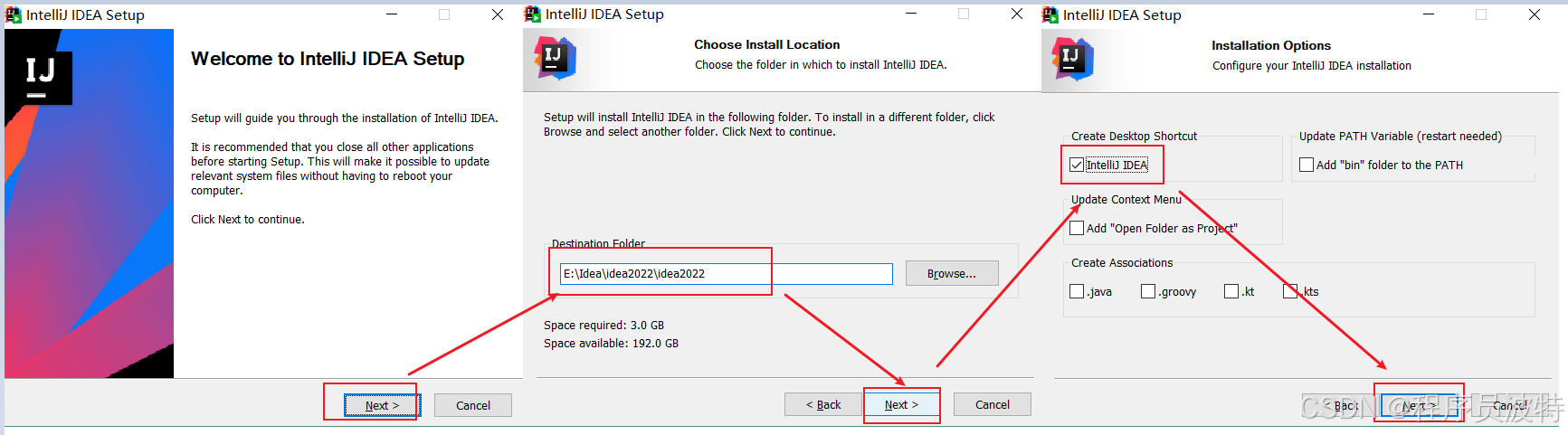Viewport: 1568px width, 435px height.
Task: Check Add "bin" folder to the PATH
Action: (1307, 165)
